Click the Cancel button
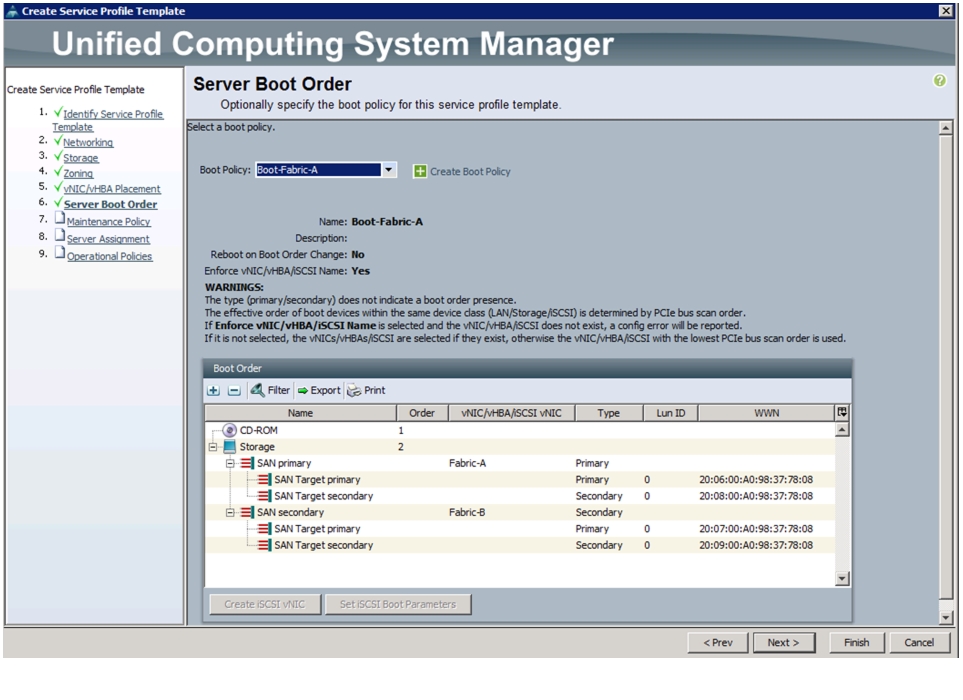Image resolution: width=963 pixels, height=700 pixels. (x=919, y=642)
